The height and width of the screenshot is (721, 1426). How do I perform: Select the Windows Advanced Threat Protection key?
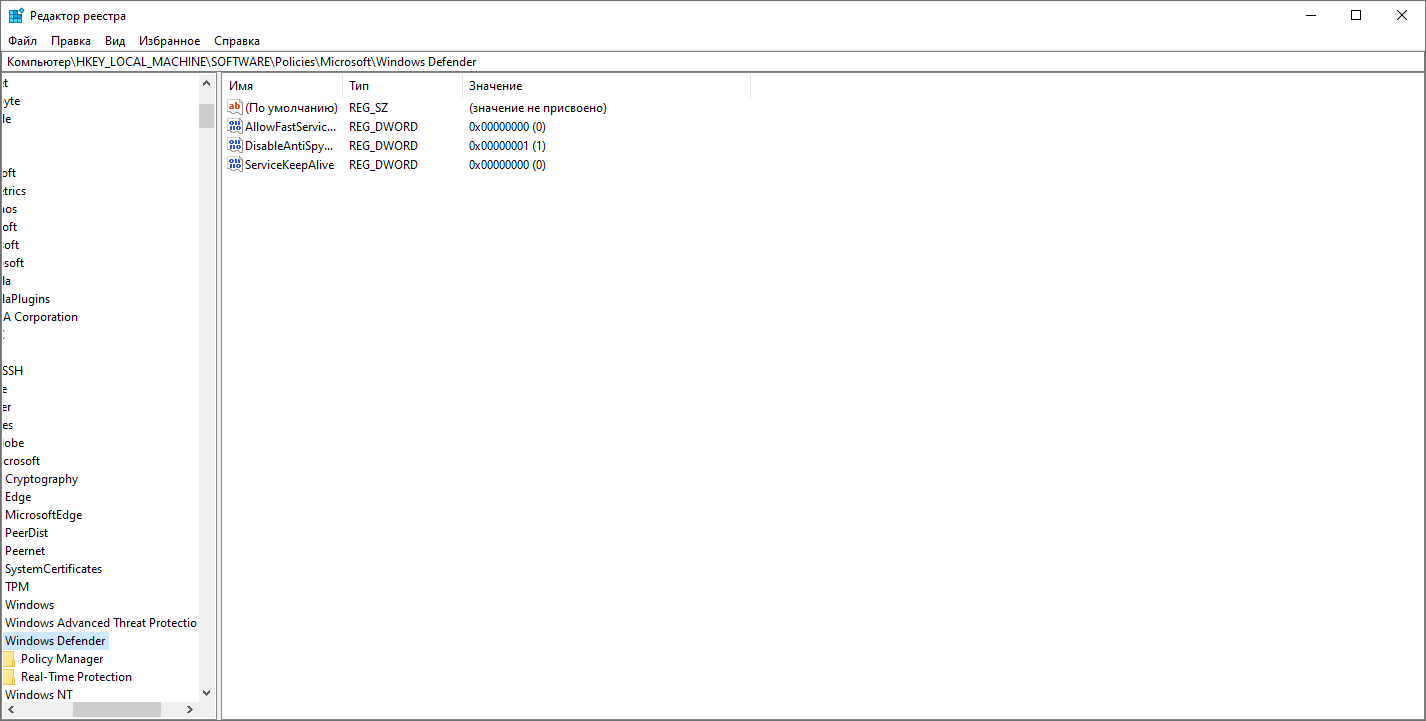click(x=101, y=623)
